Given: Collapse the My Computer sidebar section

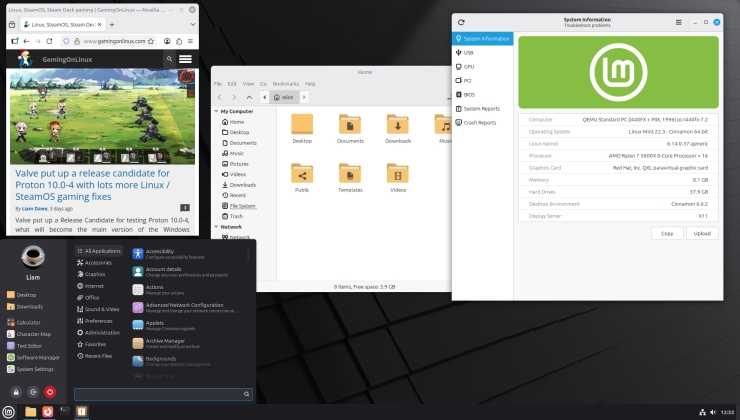Looking at the screenshot, I should tap(216, 111).
